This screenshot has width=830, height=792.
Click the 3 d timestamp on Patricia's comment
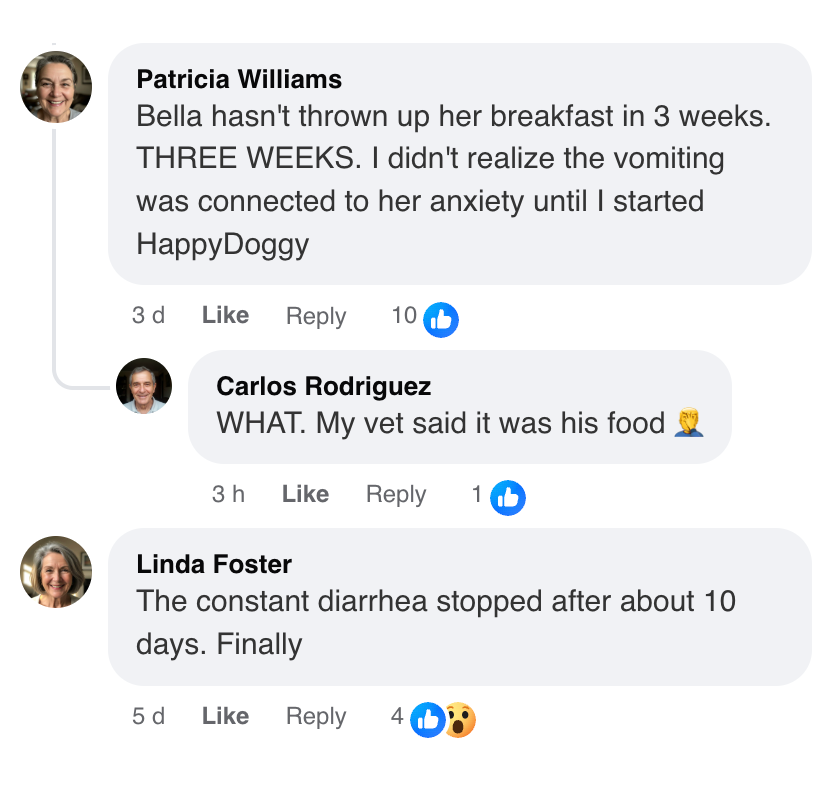149,316
